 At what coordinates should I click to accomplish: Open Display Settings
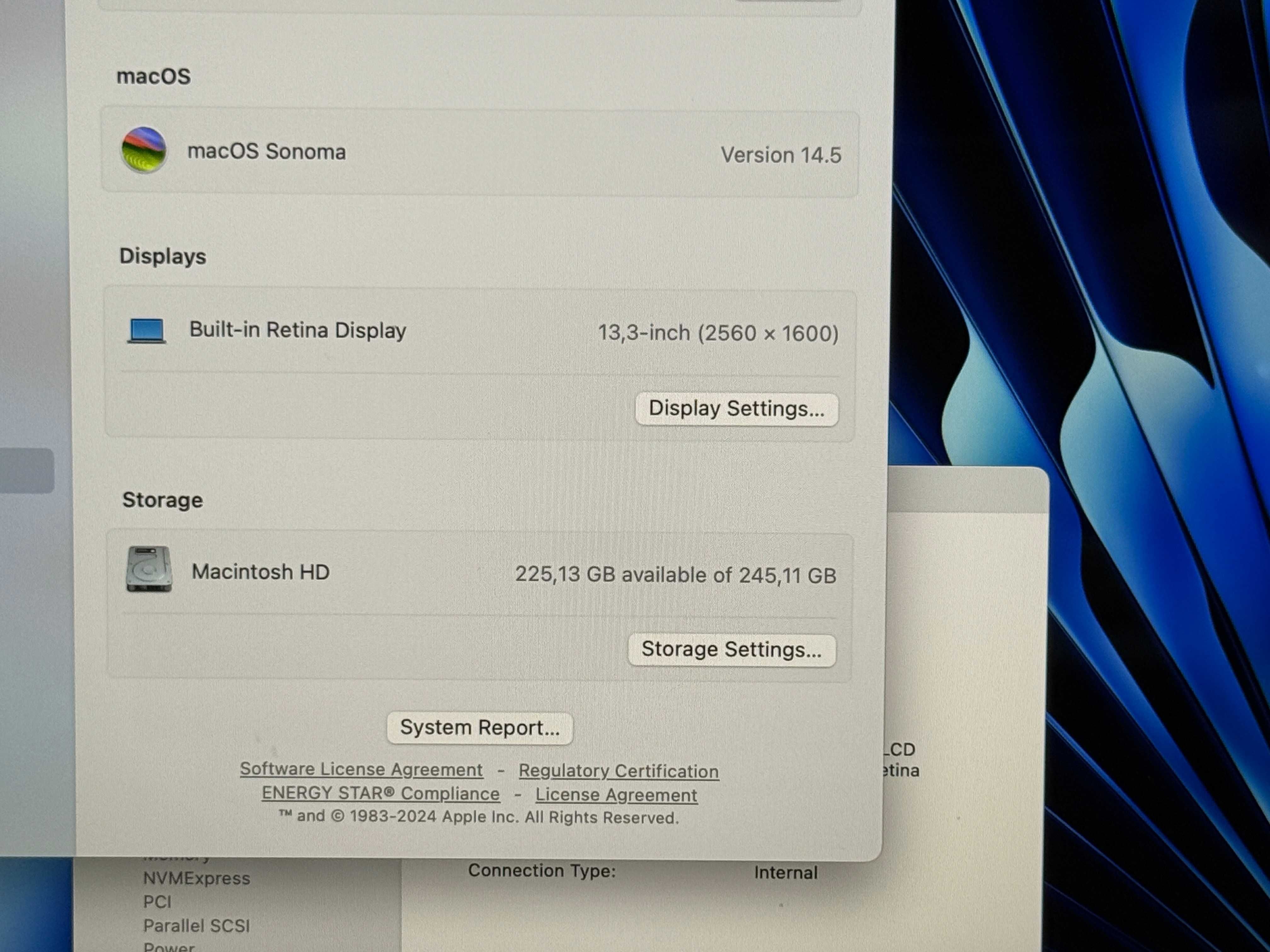(737, 409)
